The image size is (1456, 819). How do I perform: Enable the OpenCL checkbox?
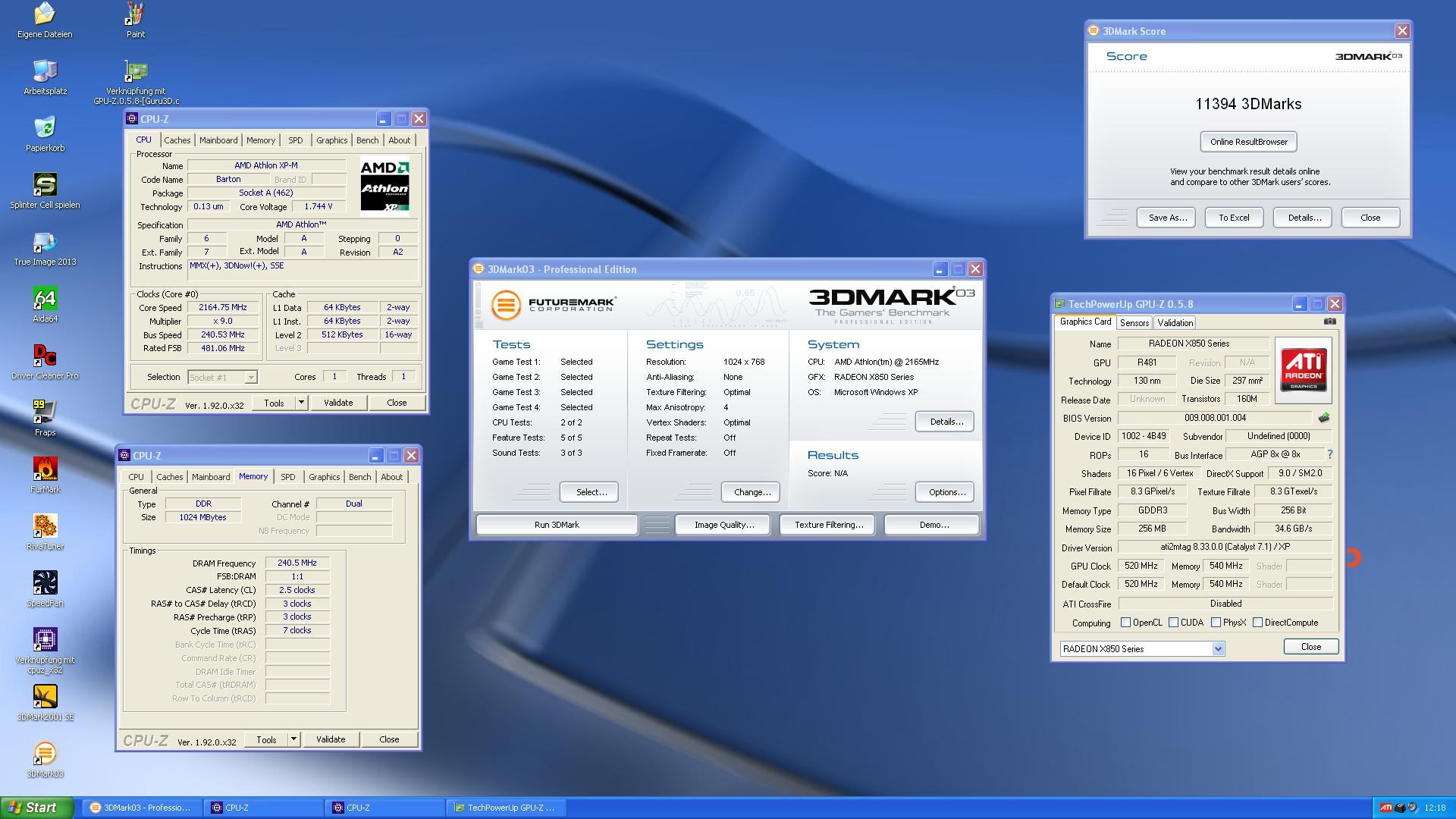pos(1126,623)
